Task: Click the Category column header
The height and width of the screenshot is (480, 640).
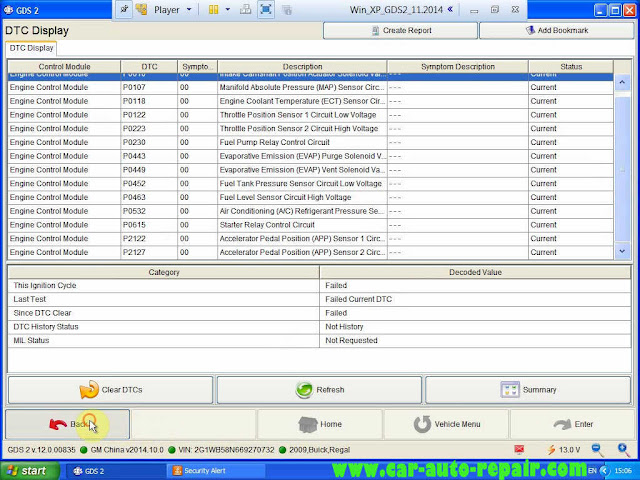Action: (164, 272)
